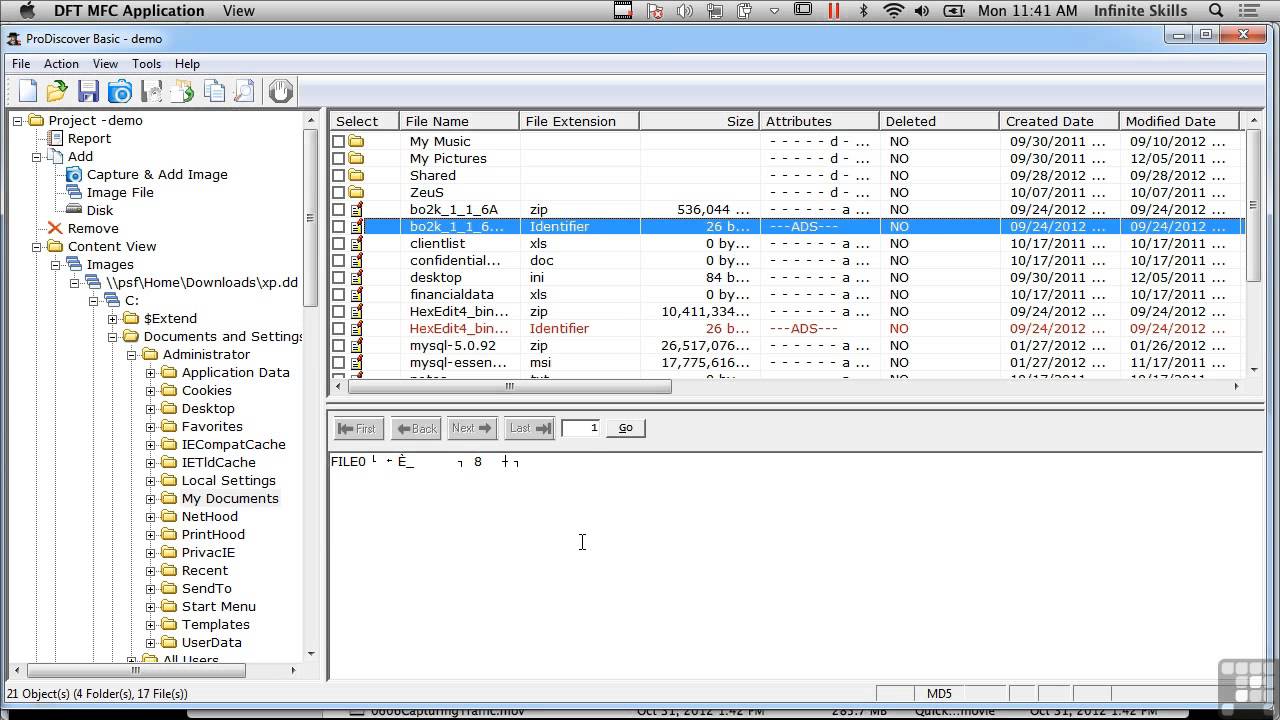Click the Search magnifier document icon
This screenshot has height=720, width=1280.
click(244, 91)
